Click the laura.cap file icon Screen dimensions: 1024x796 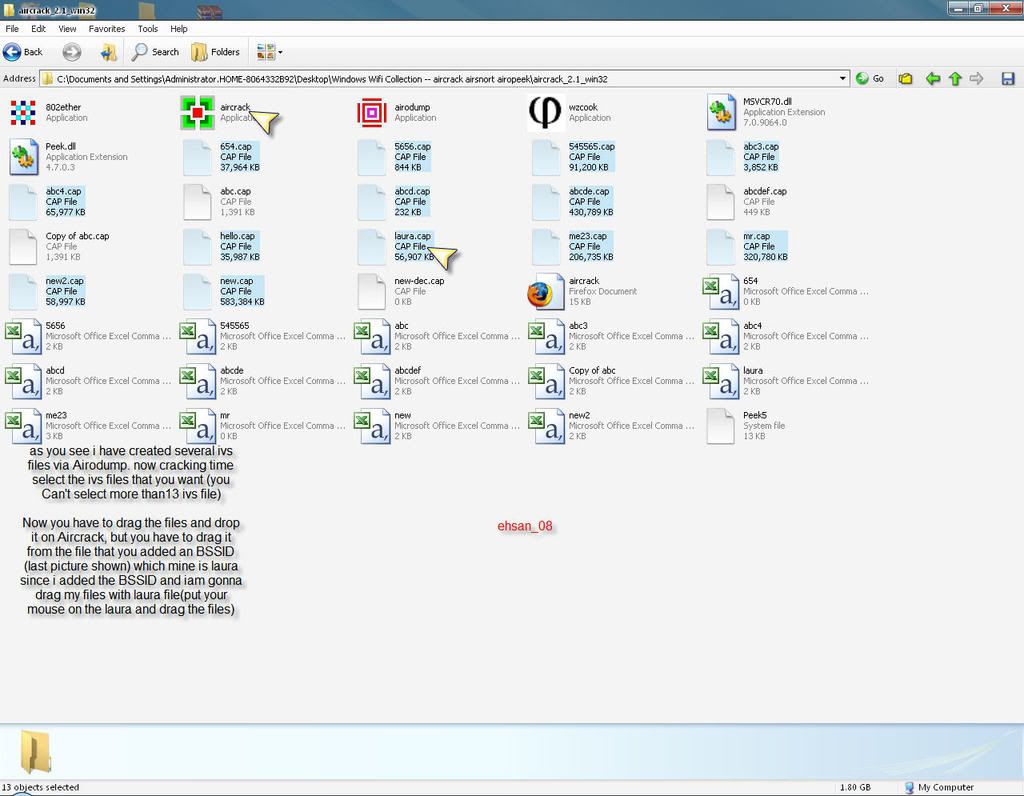[x=372, y=247]
